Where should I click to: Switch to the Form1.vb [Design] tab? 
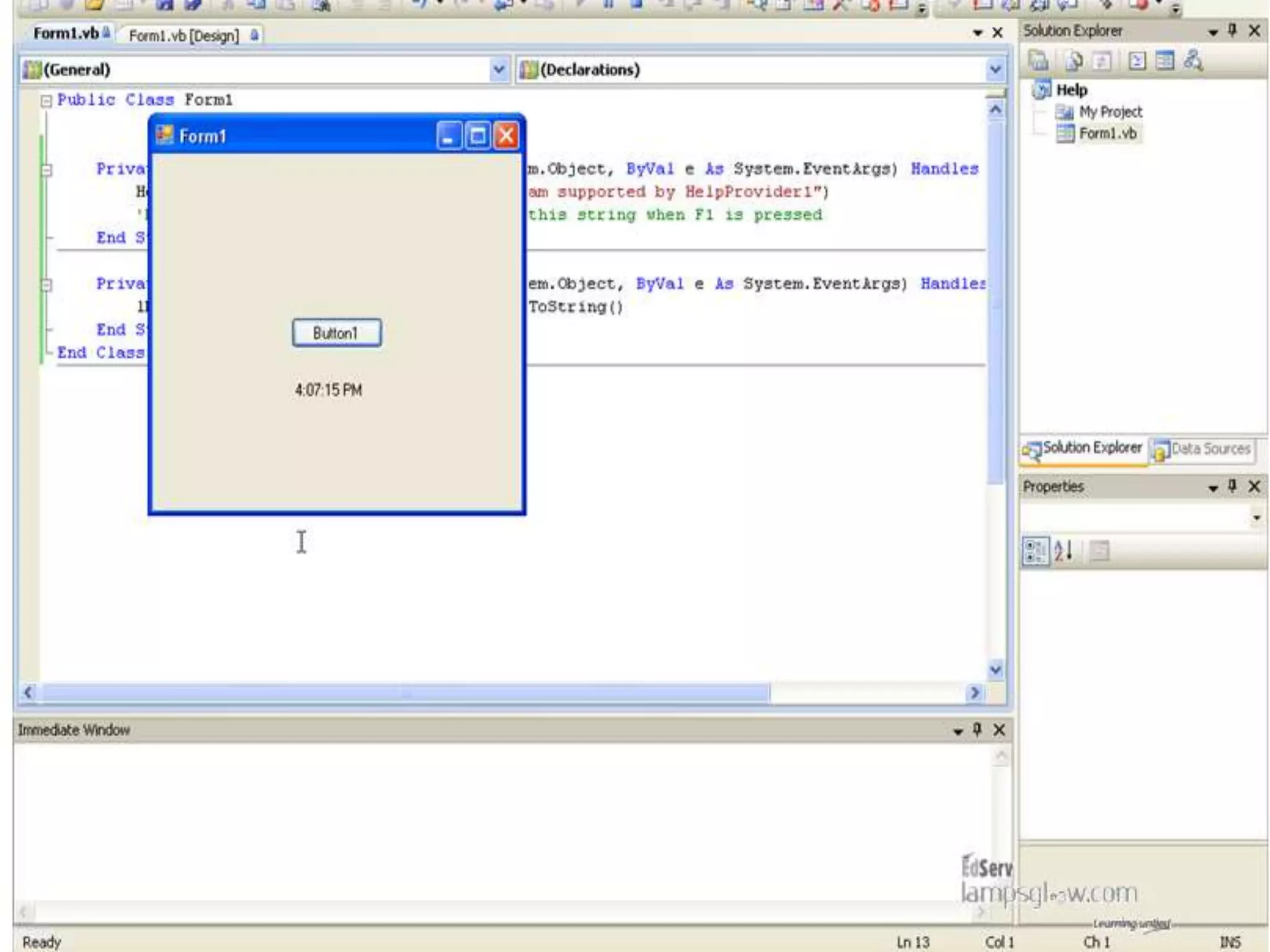[191, 35]
